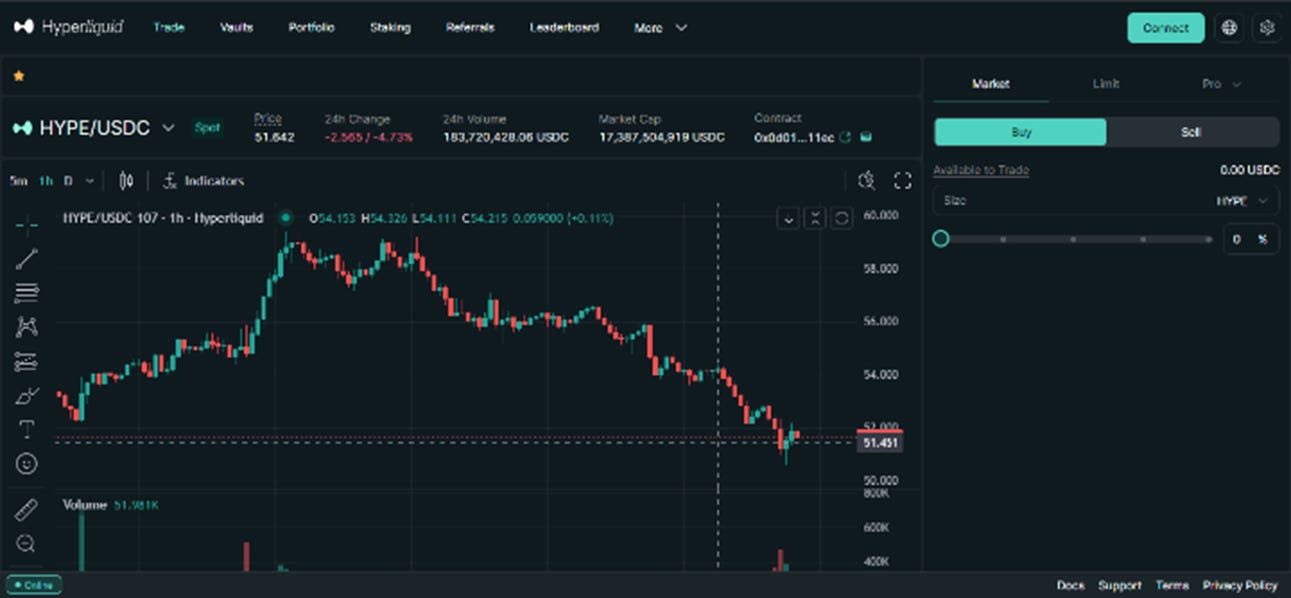Open the Vaults nav item
The width and height of the screenshot is (1291, 598).
tap(237, 28)
